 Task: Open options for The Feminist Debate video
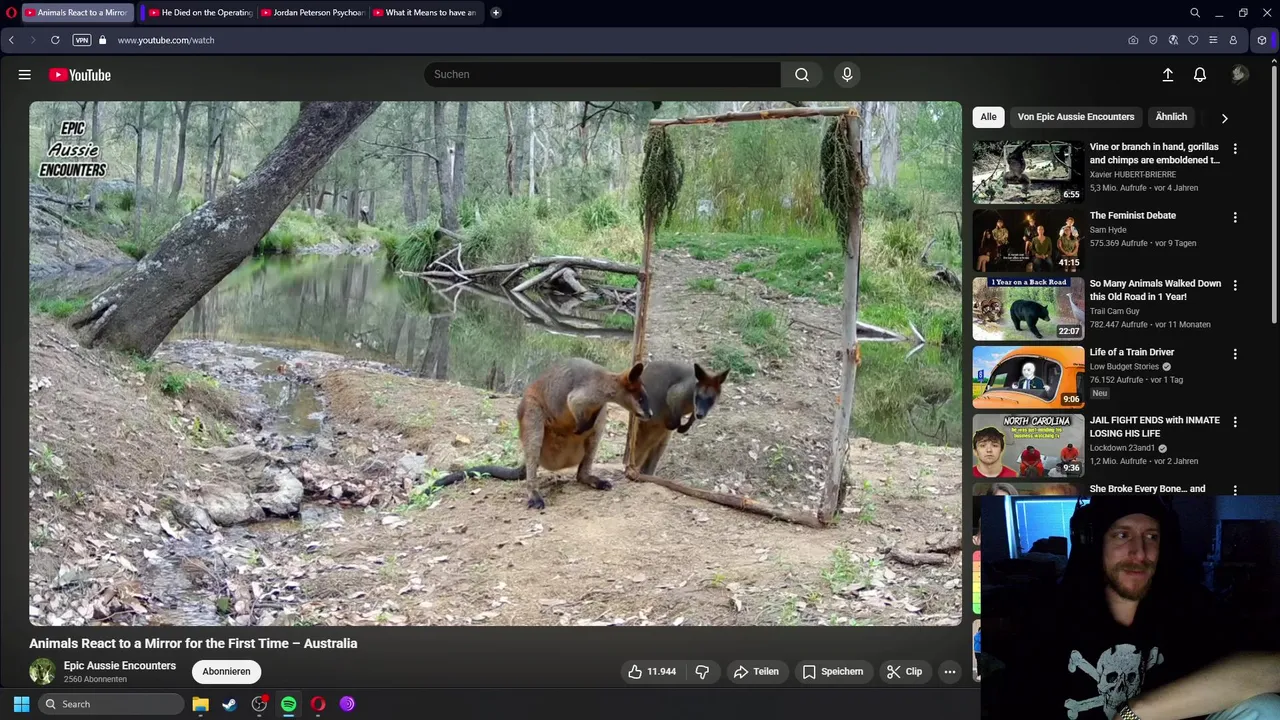[x=1235, y=217]
